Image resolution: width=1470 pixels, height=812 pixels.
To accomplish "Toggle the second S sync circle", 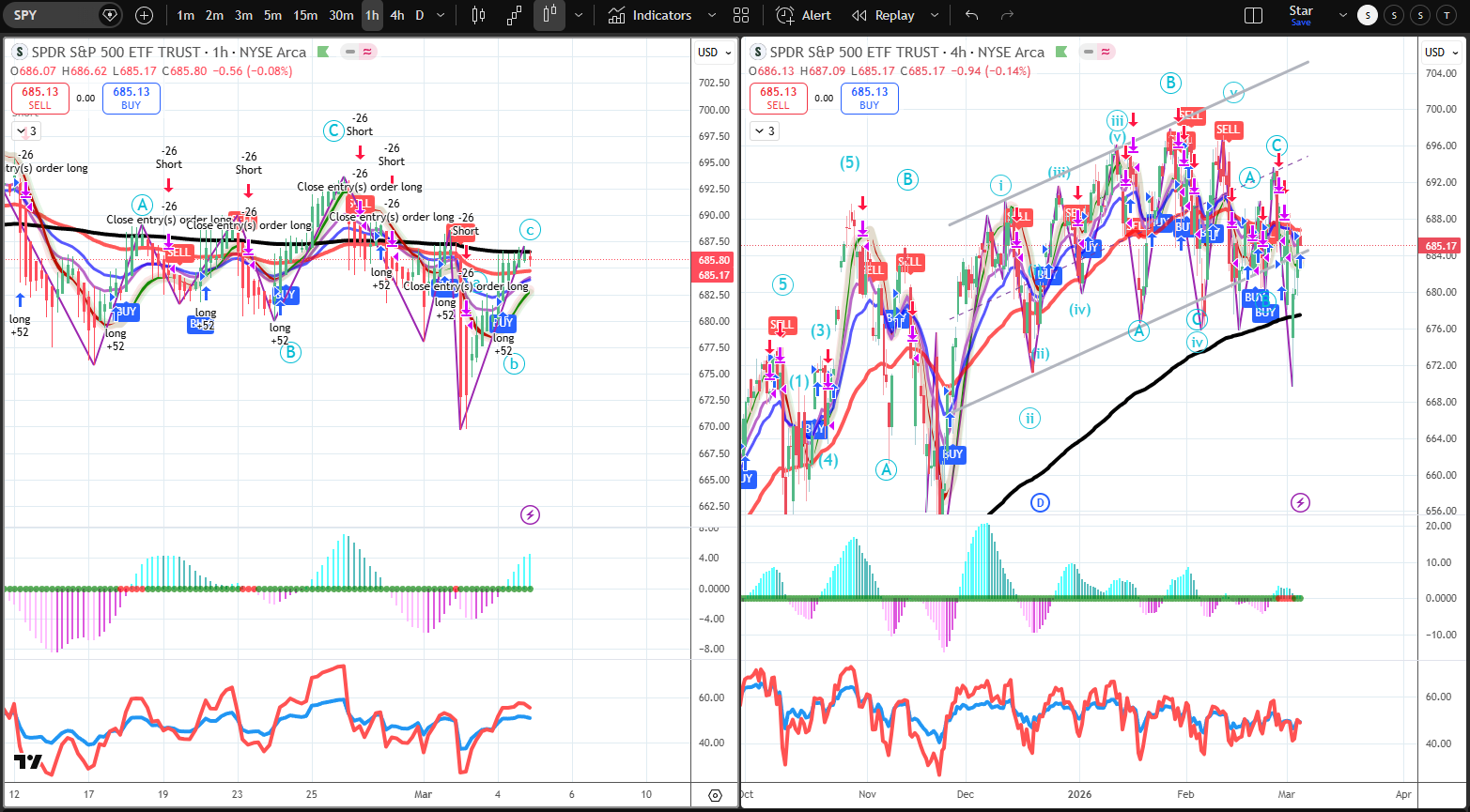I will (x=1395, y=15).
